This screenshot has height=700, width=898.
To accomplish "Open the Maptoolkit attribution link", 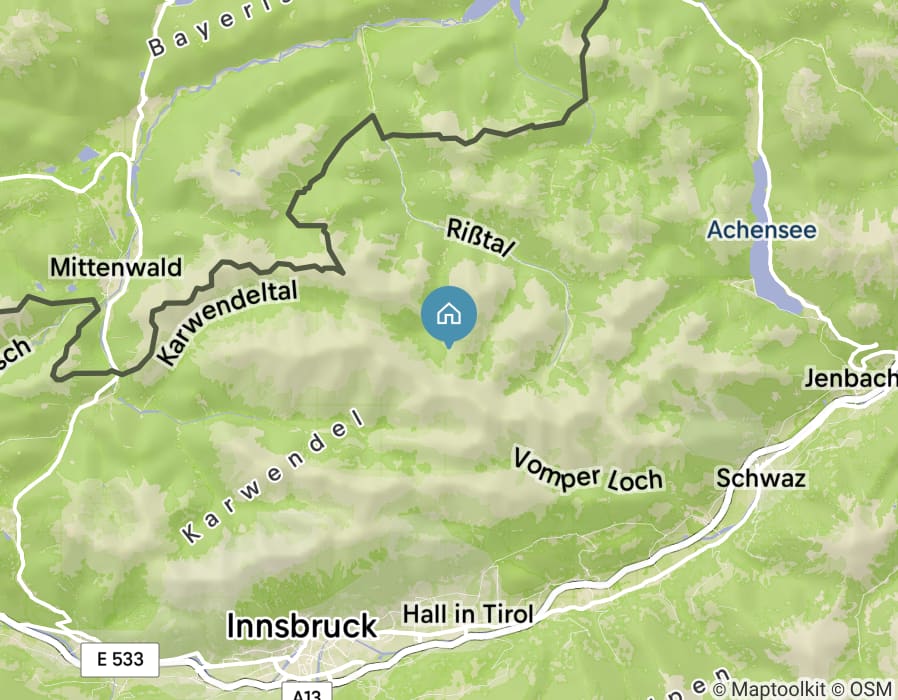I will [768, 689].
